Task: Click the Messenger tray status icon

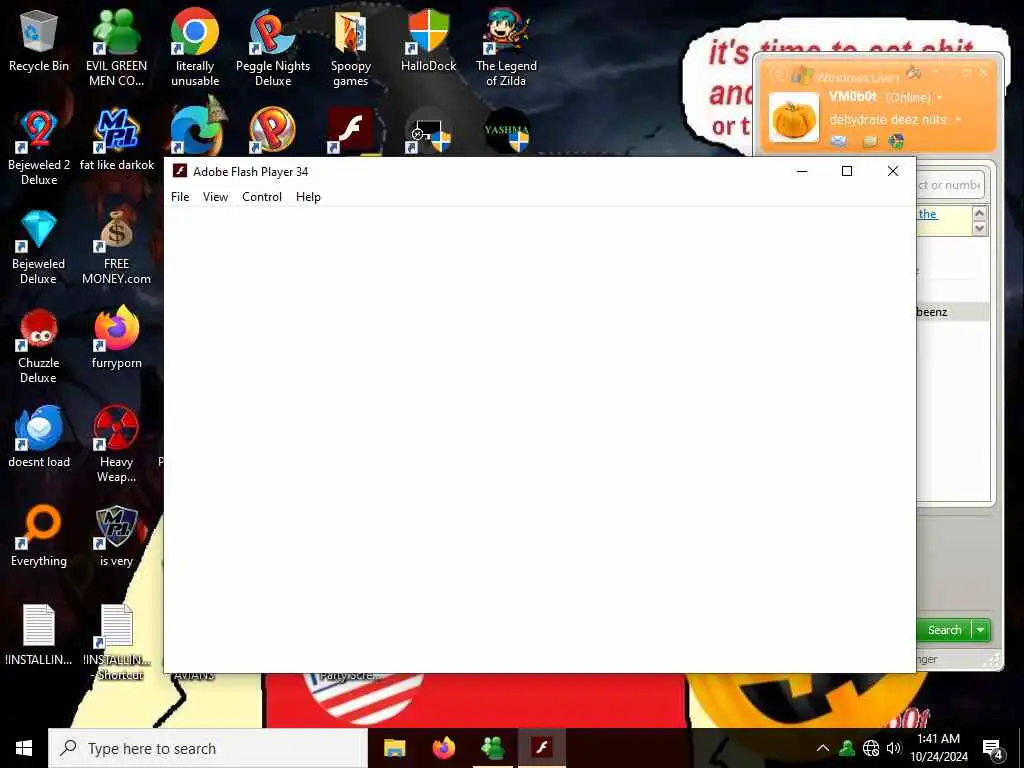Action: click(x=847, y=748)
